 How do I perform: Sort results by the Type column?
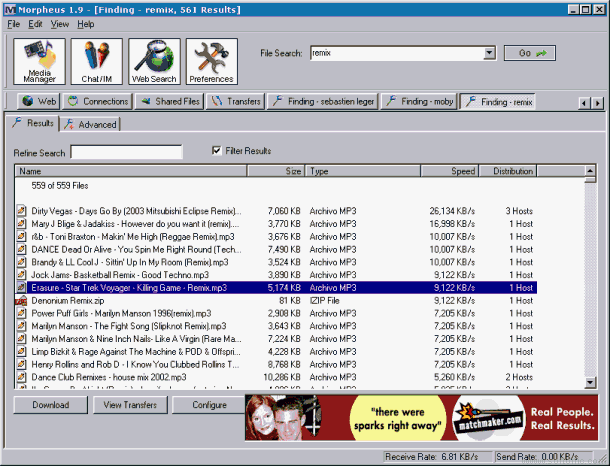[363, 171]
